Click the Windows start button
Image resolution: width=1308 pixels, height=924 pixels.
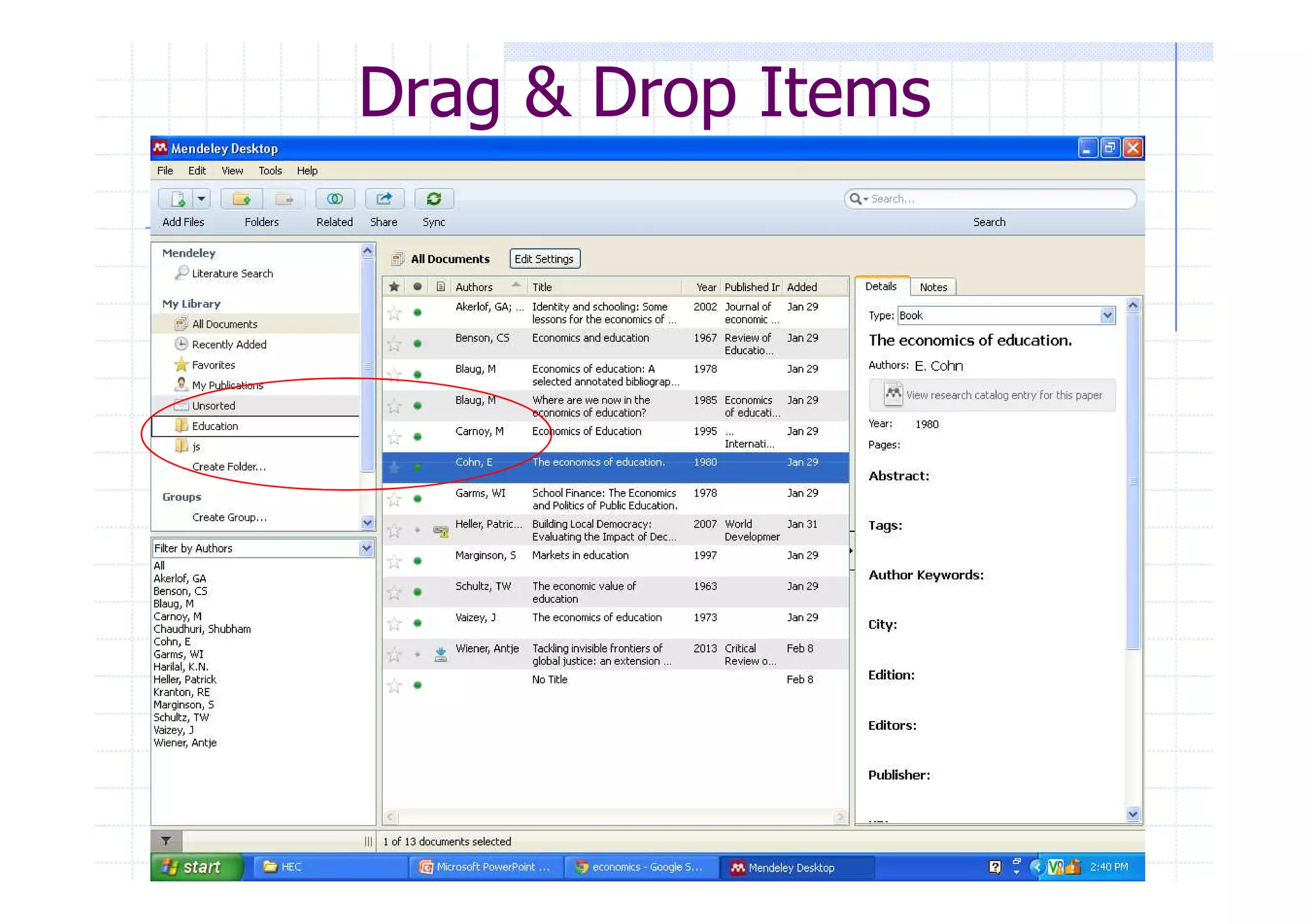(x=197, y=867)
